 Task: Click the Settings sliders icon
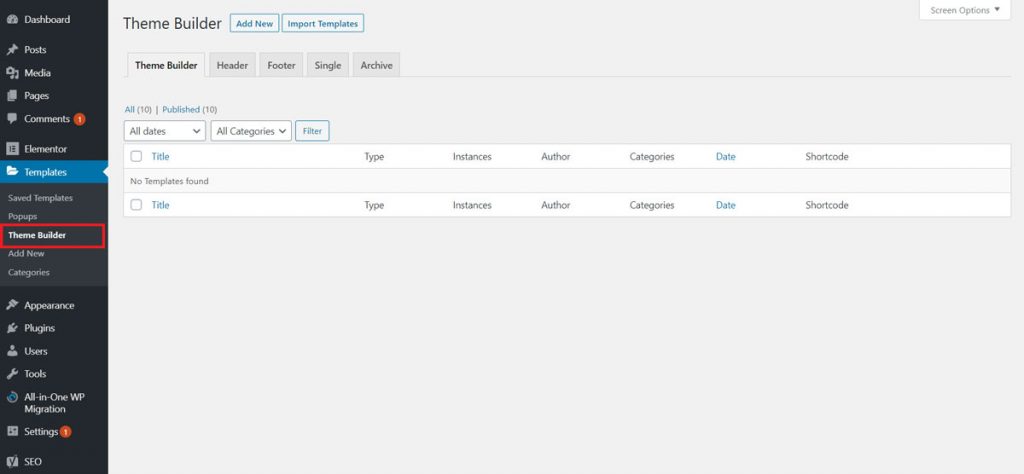[12, 432]
